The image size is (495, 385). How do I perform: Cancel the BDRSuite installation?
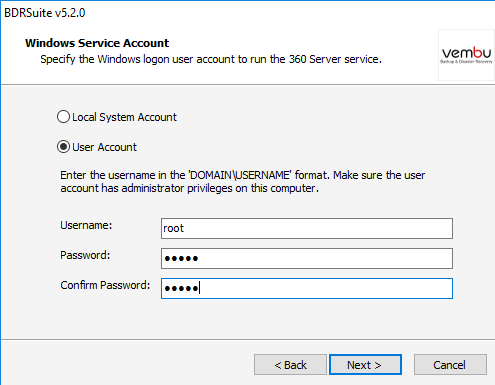[450, 365]
